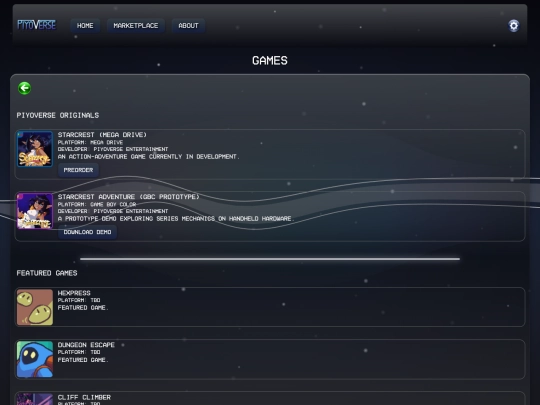This screenshot has height=405, width=540.
Task: Click the Starcrest (Mega Drive) title
Action: (x=102, y=135)
